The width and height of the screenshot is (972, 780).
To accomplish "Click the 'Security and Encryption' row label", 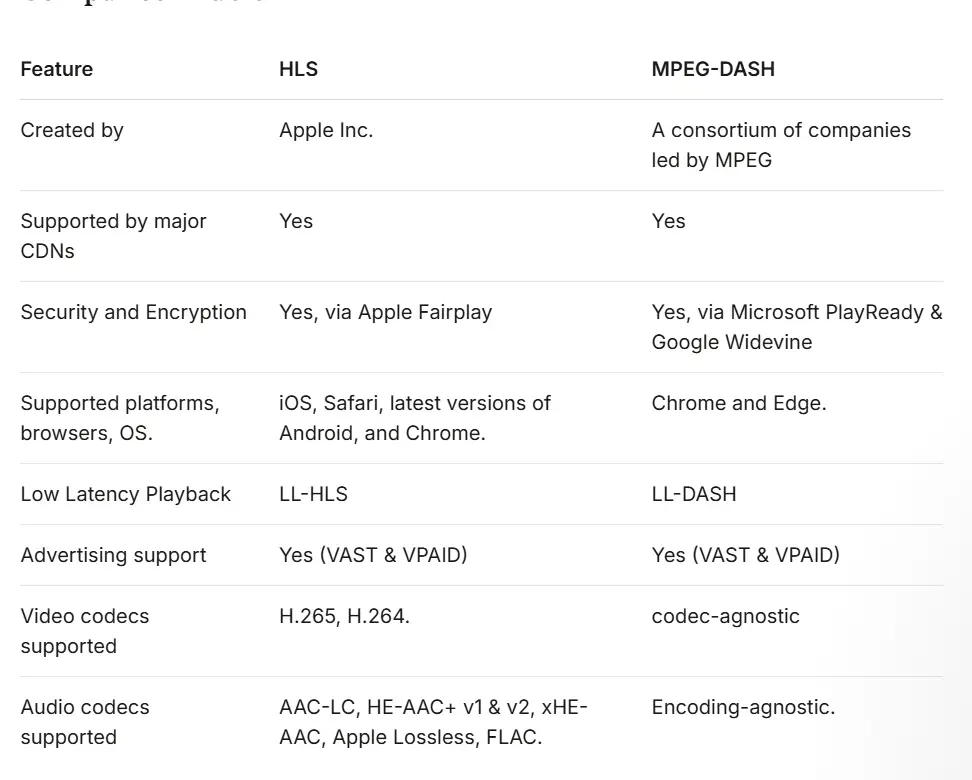I will pyautogui.click(x=133, y=312).
